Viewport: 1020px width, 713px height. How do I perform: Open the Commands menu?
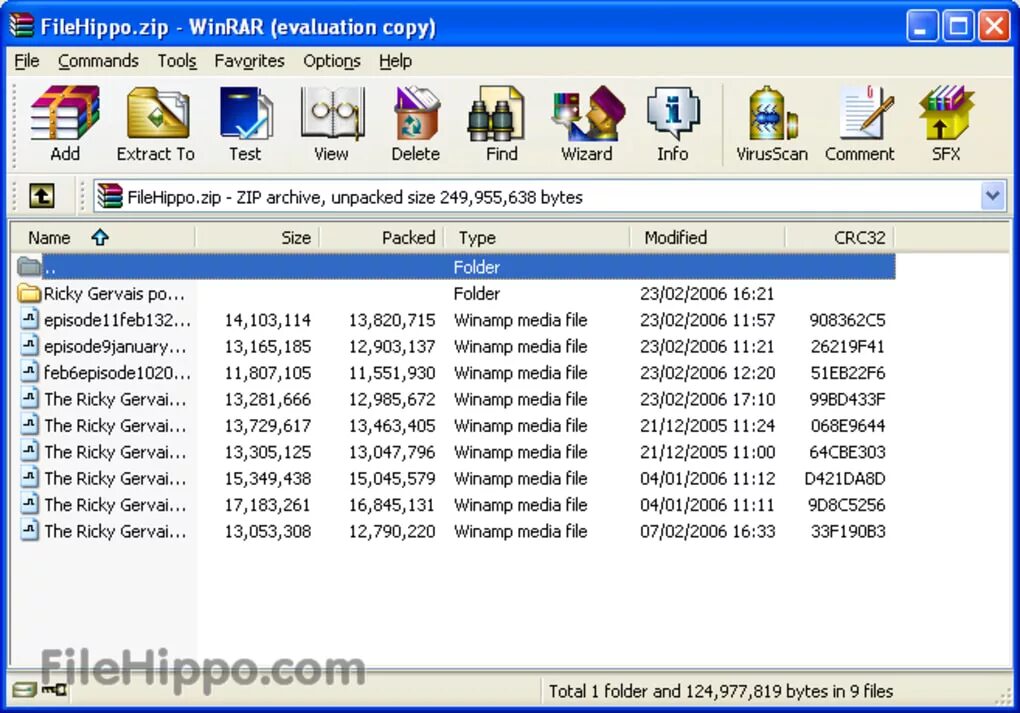click(98, 61)
